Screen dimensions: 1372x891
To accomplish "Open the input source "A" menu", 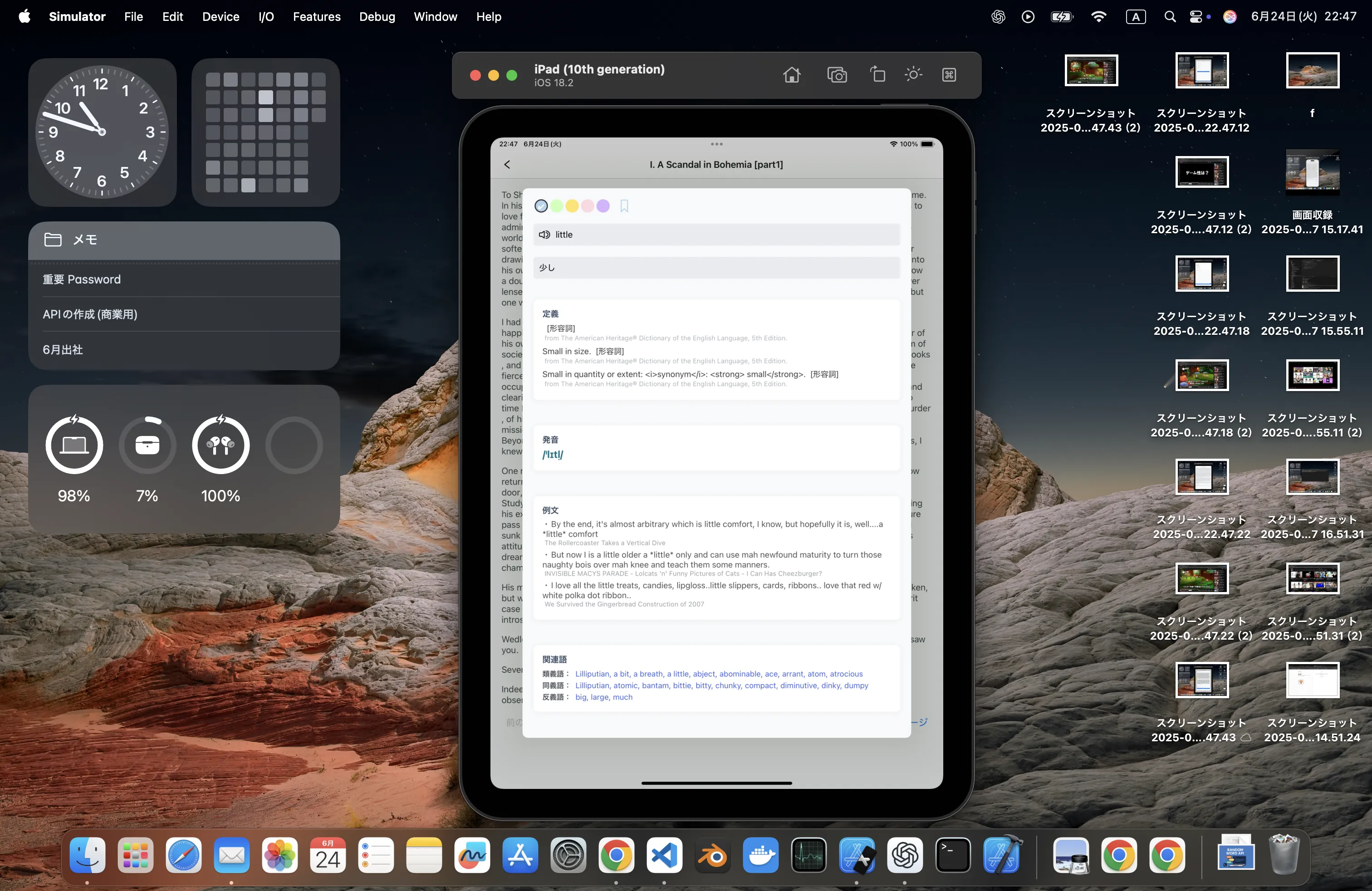I will (x=1136, y=17).
